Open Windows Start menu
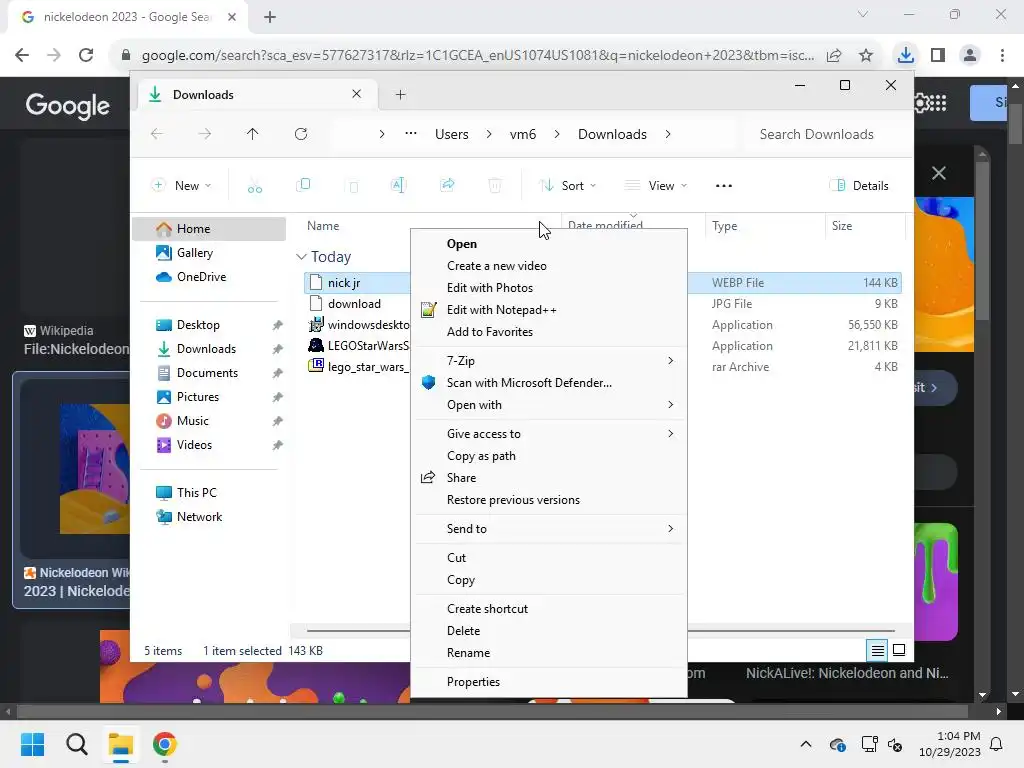 [x=32, y=744]
